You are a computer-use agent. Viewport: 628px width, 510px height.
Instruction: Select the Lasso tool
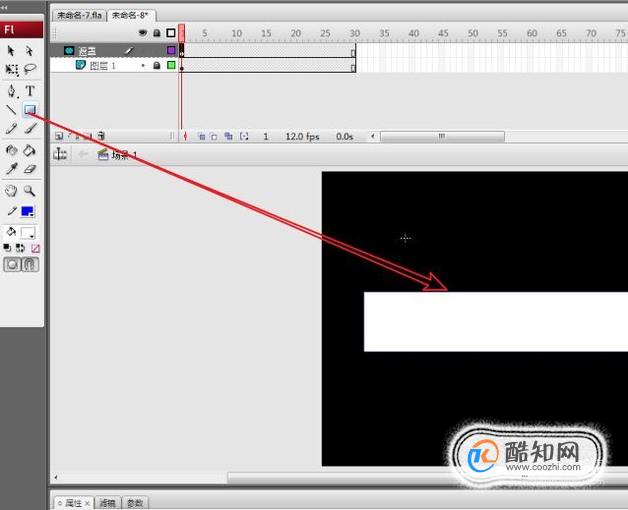[30, 69]
